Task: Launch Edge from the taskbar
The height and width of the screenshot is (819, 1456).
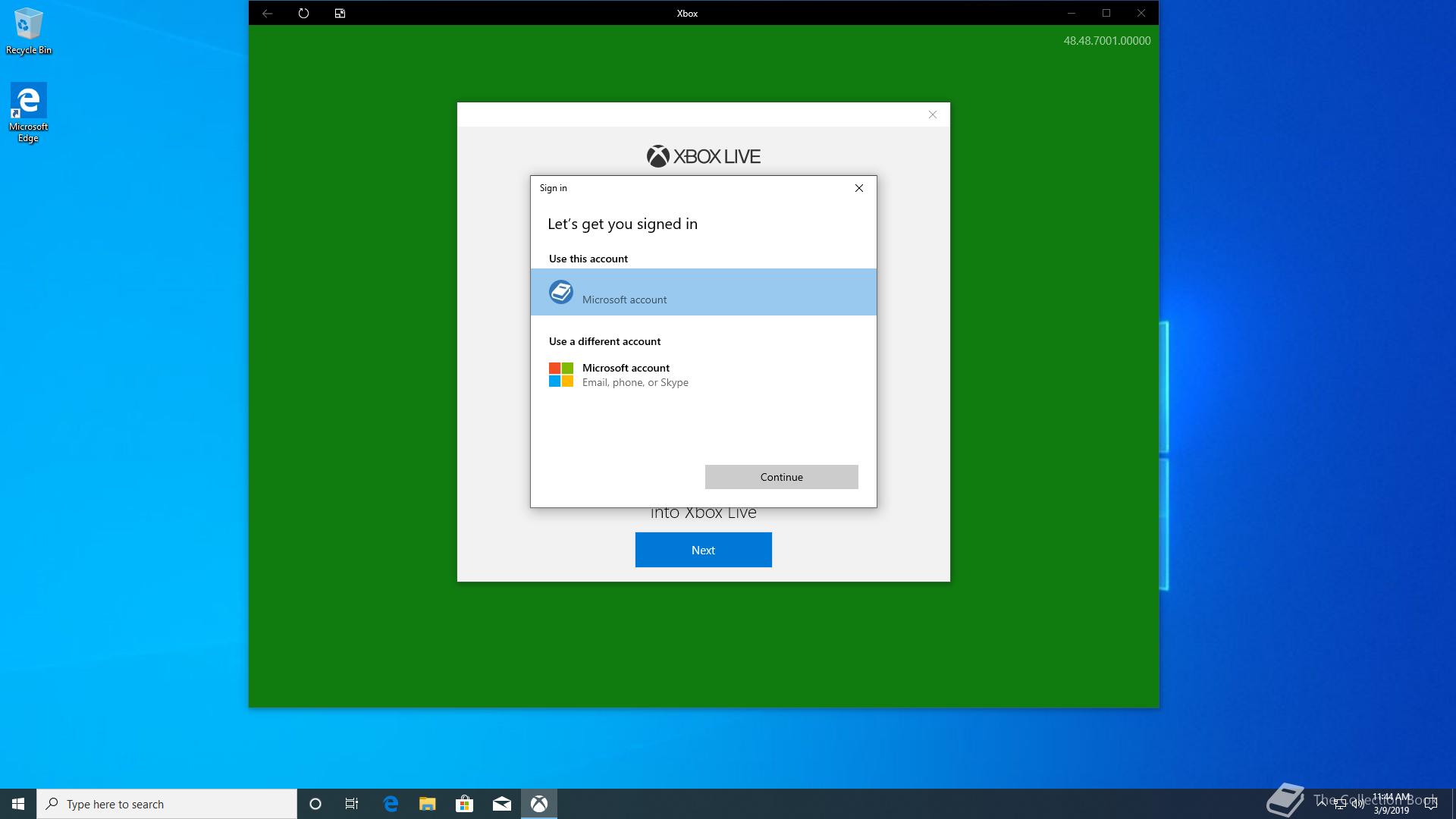Action: (x=391, y=804)
